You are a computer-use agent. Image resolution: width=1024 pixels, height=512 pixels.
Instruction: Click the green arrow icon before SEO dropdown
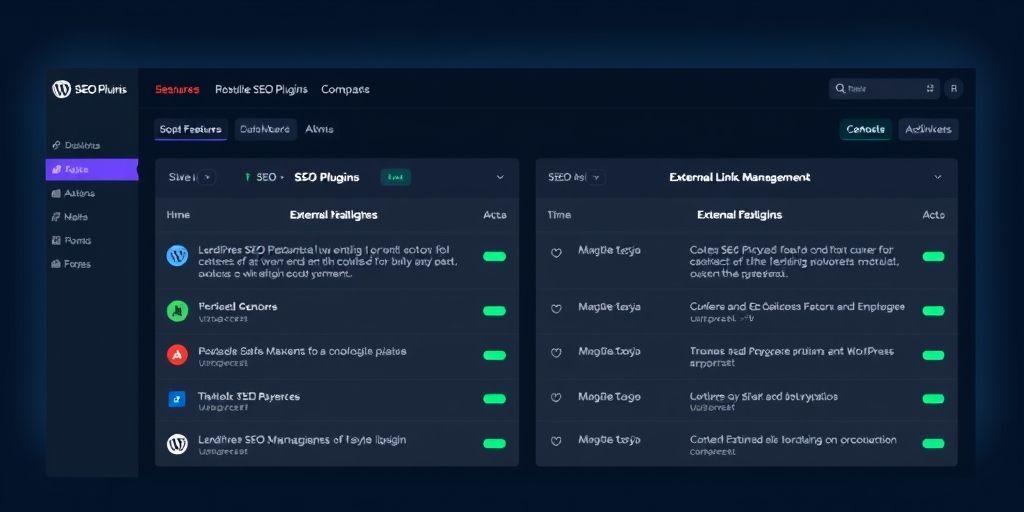[248, 177]
